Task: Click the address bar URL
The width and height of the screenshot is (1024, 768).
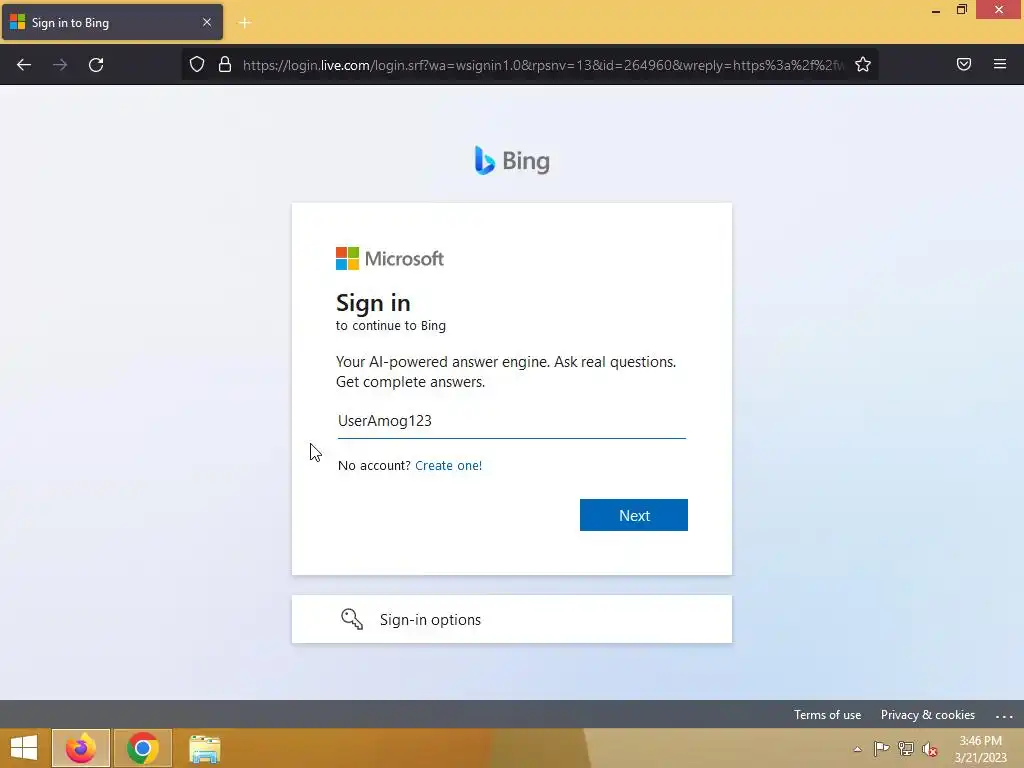Action: click(x=543, y=65)
